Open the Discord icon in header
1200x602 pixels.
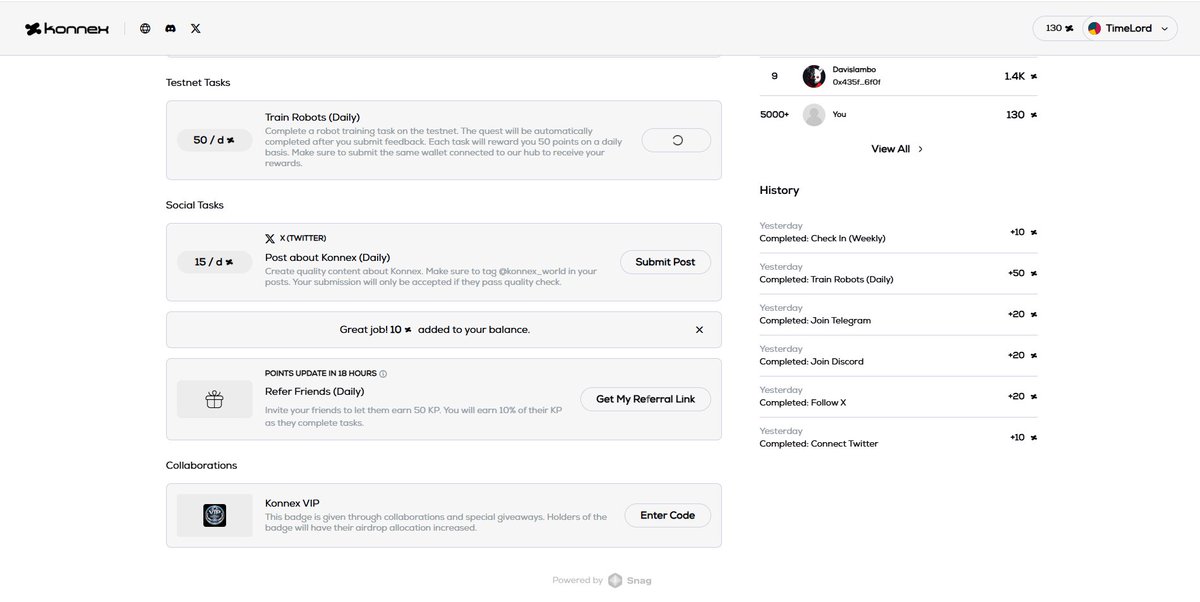tap(171, 29)
